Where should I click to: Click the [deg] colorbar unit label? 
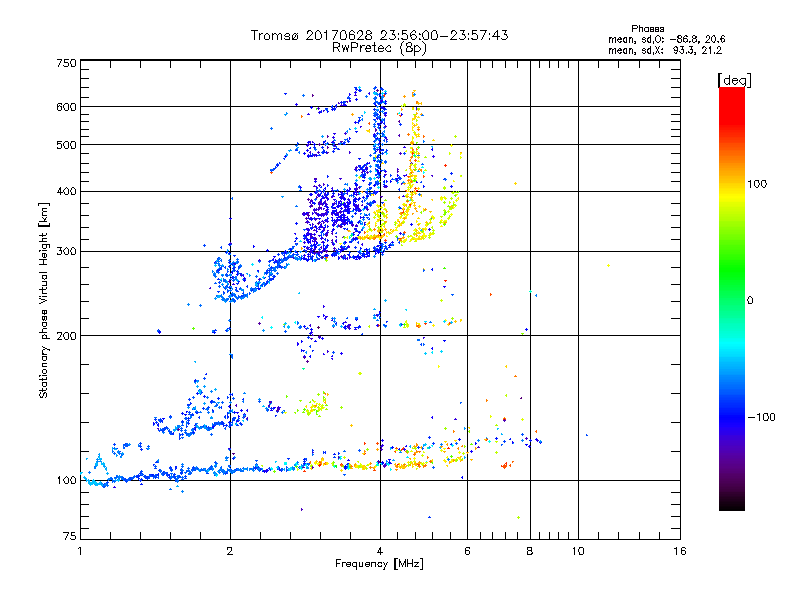pyautogui.click(x=734, y=80)
